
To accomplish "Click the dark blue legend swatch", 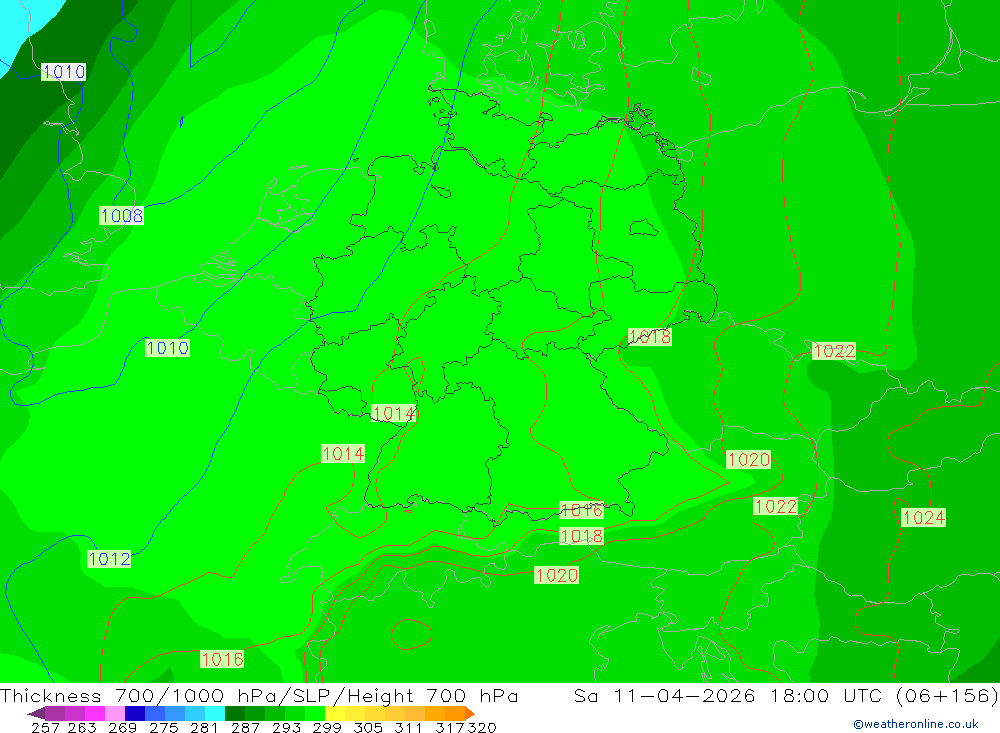I will click(x=135, y=713).
